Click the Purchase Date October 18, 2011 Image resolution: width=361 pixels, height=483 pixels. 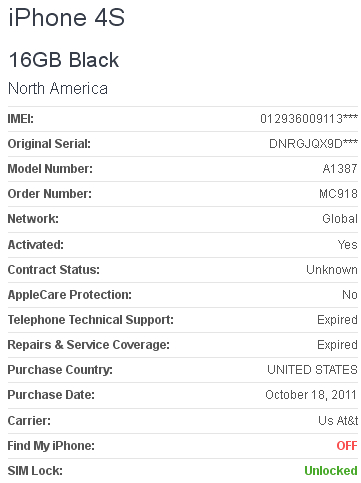tap(311, 395)
